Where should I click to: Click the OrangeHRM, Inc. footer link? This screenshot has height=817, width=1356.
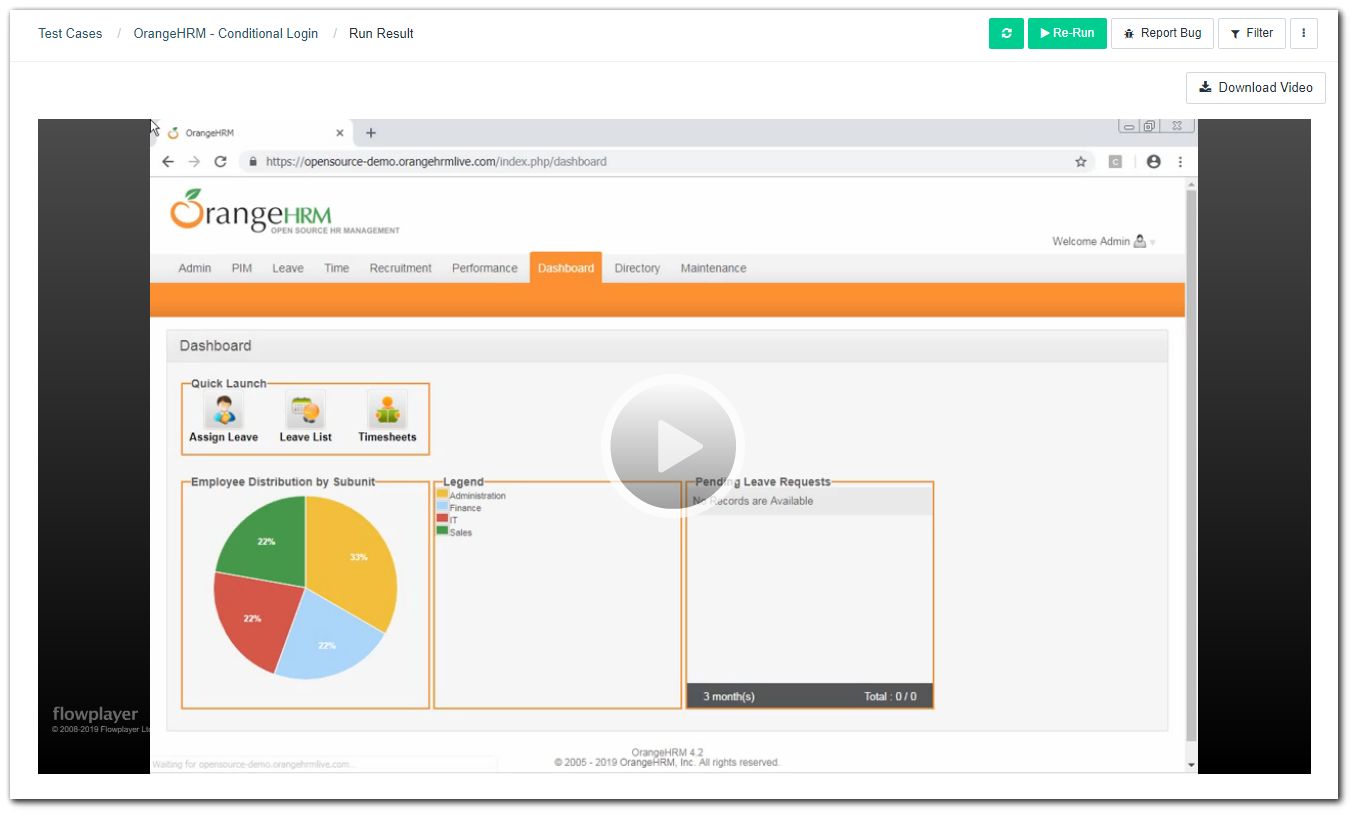[x=659, y=762]
